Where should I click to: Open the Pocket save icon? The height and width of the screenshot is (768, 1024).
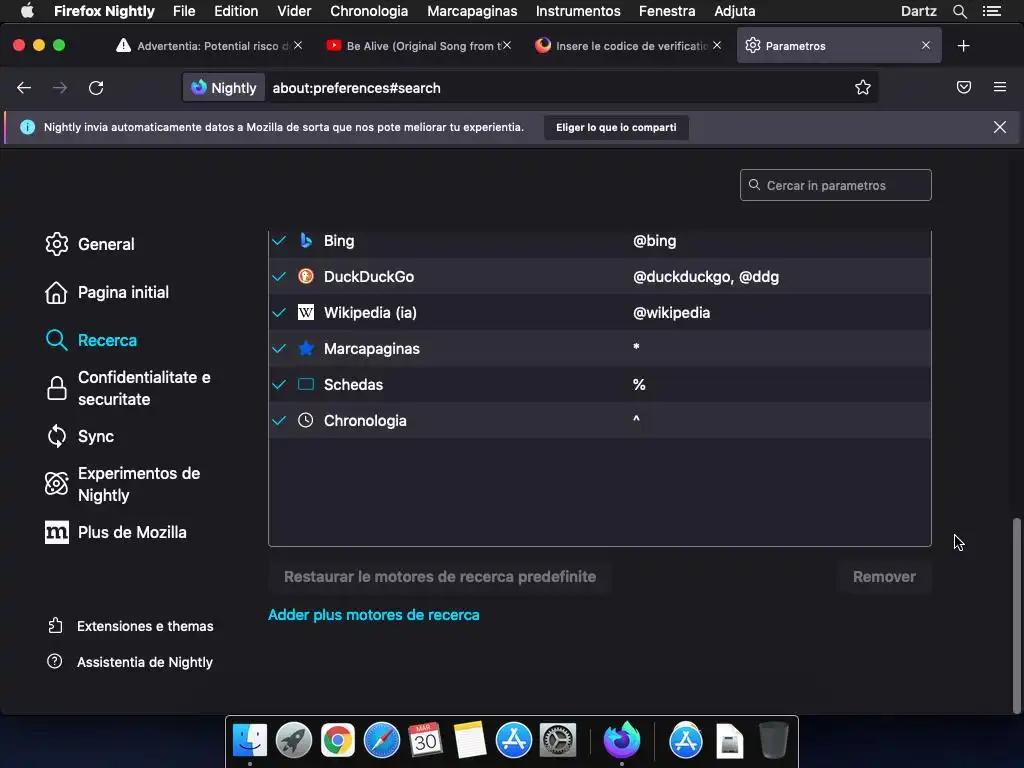[963, 87]
